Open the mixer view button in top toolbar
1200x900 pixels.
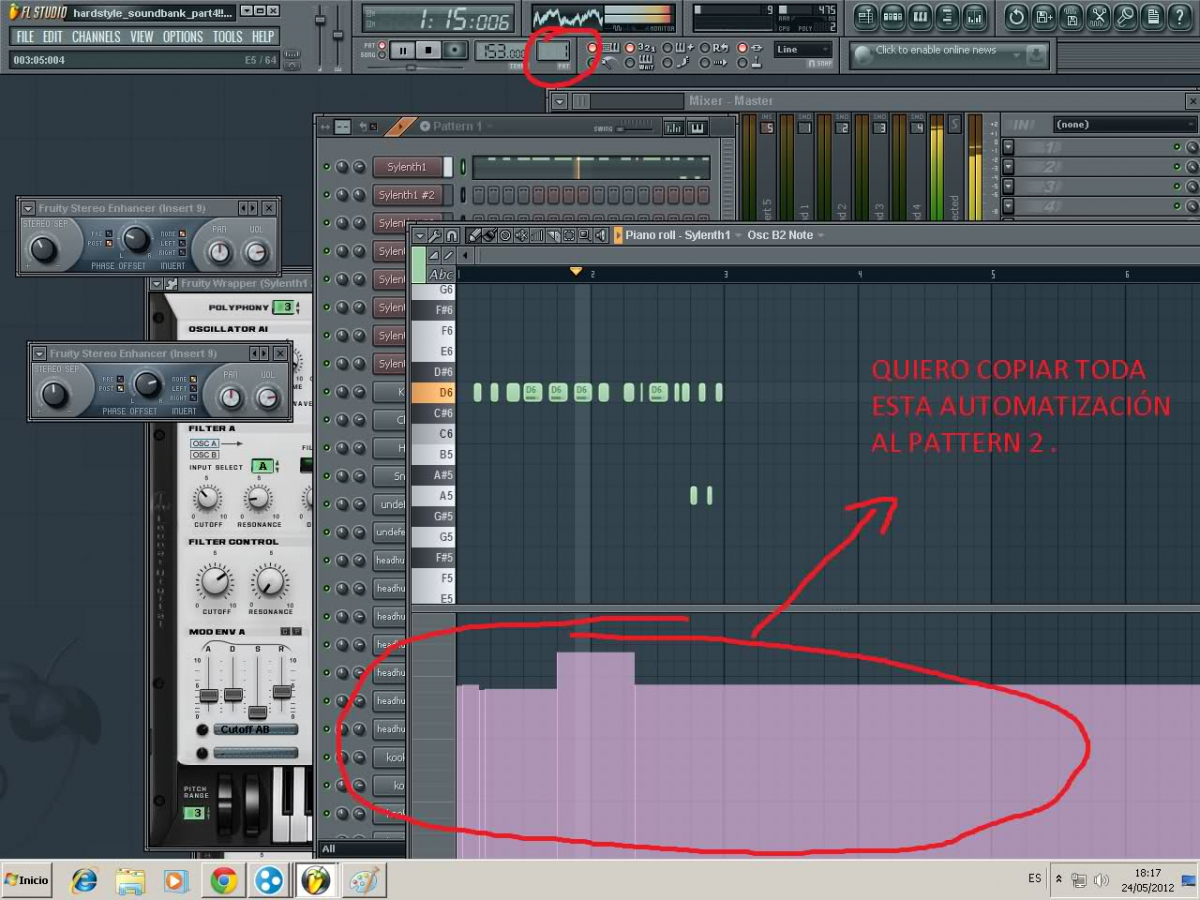coord(974,17)
